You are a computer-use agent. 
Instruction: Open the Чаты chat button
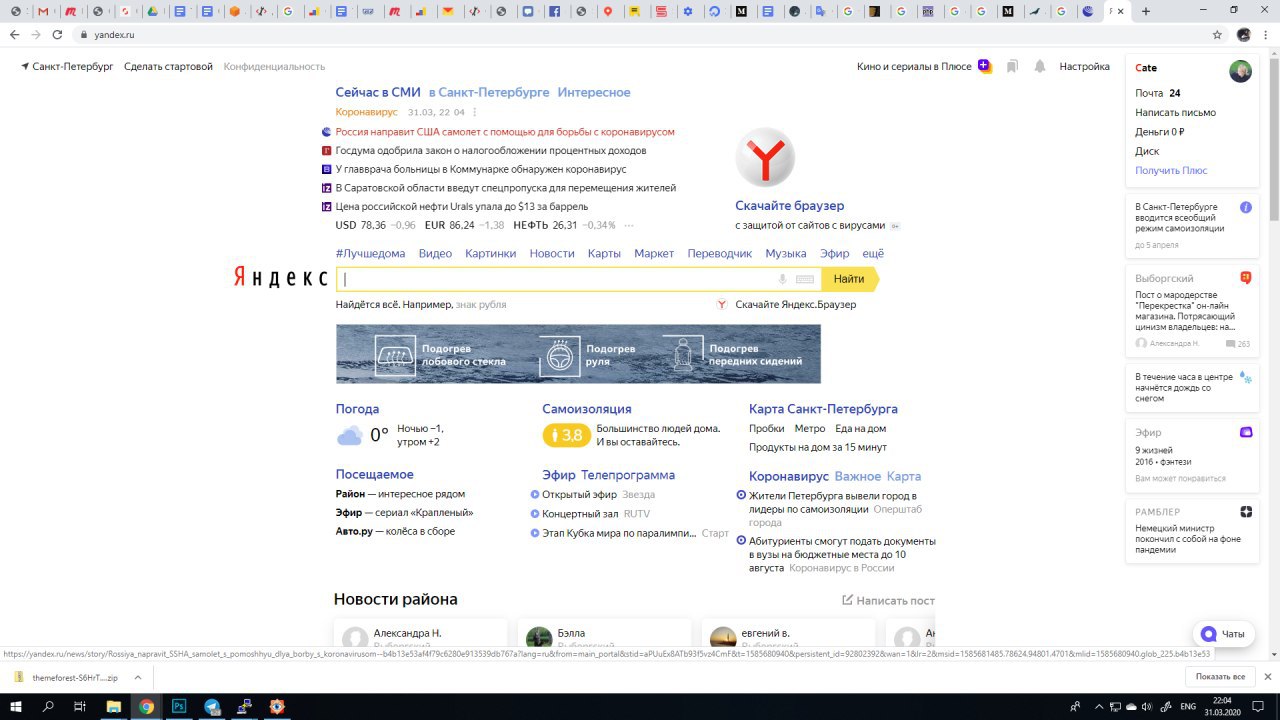1223,634
